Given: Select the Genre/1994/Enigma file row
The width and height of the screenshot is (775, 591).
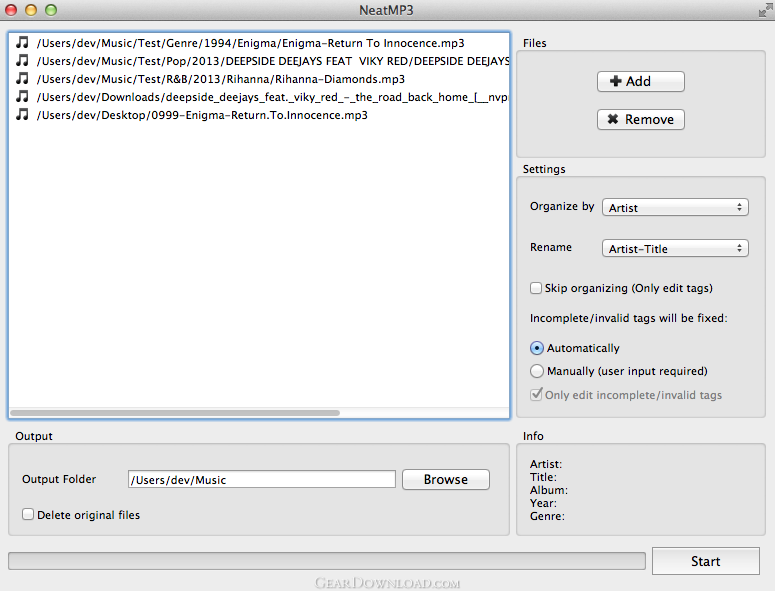Looking at the screenshot, I should point(259,43).
